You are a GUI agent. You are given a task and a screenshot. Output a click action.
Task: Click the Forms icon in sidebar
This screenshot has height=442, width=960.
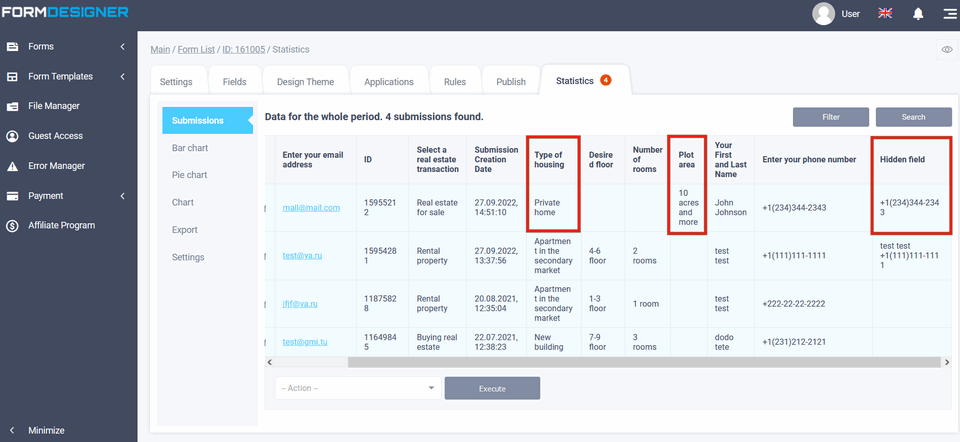13,47
